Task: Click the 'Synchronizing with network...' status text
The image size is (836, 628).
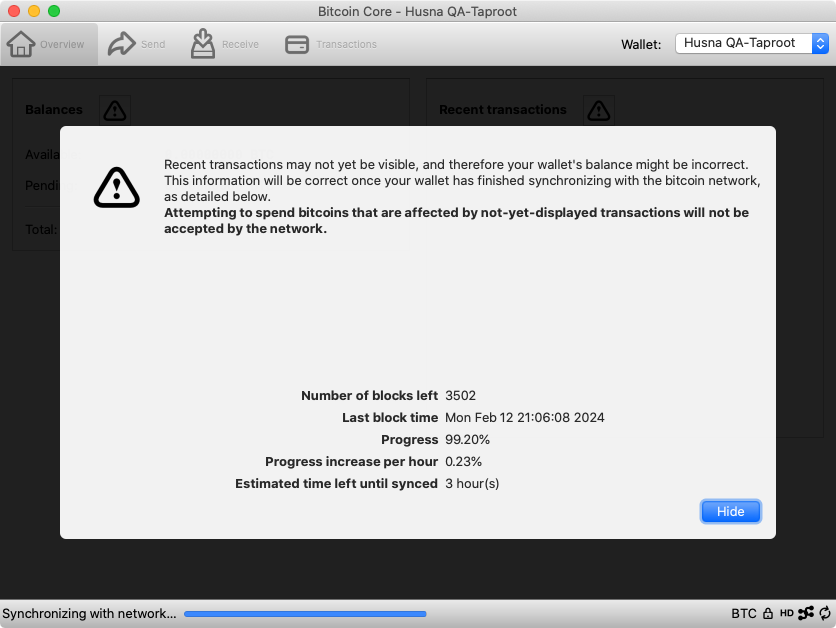Action: tap(89, 614)
